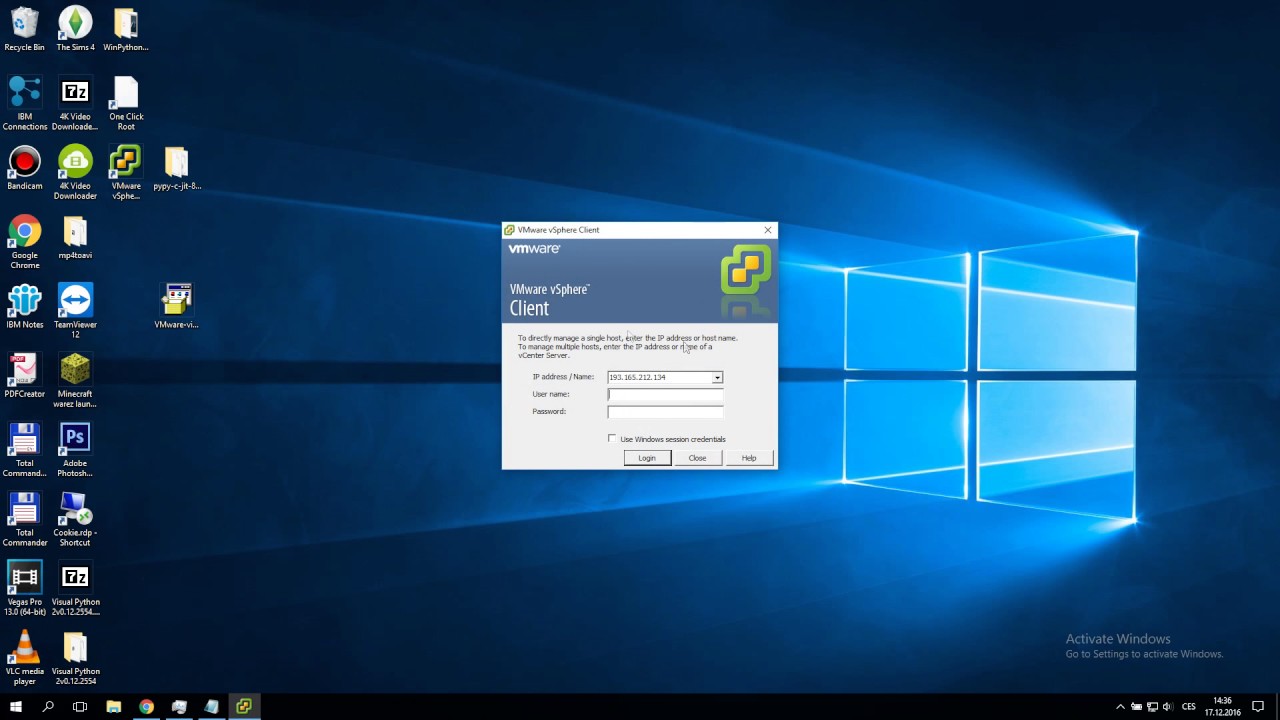
Task: Select the VMware vSphere Client desktop shortcut
Action: pyautogui.click(x=126, y=172)
